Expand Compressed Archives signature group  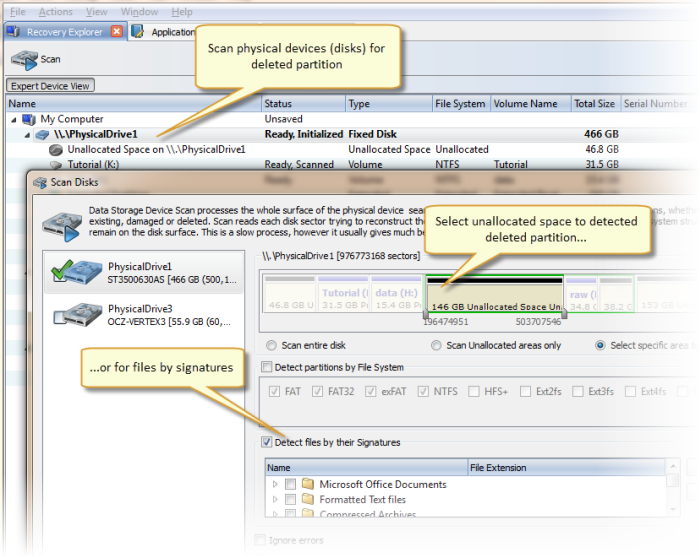coord(275,514)
